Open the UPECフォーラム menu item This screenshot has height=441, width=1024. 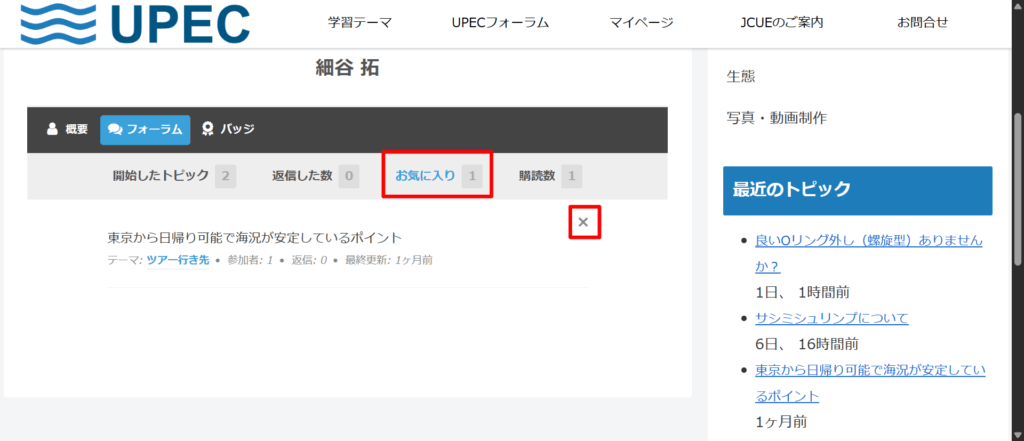500,23
